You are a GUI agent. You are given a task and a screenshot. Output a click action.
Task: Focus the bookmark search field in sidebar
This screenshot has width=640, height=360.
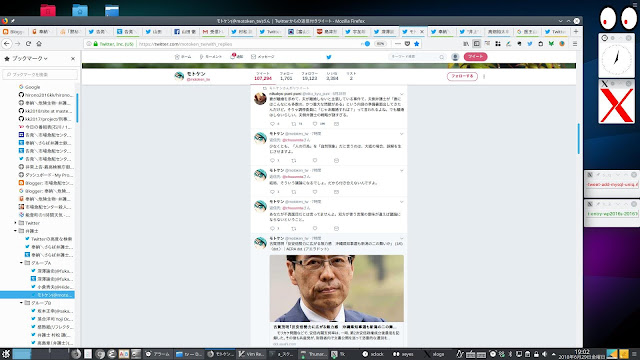click(40, 74)
